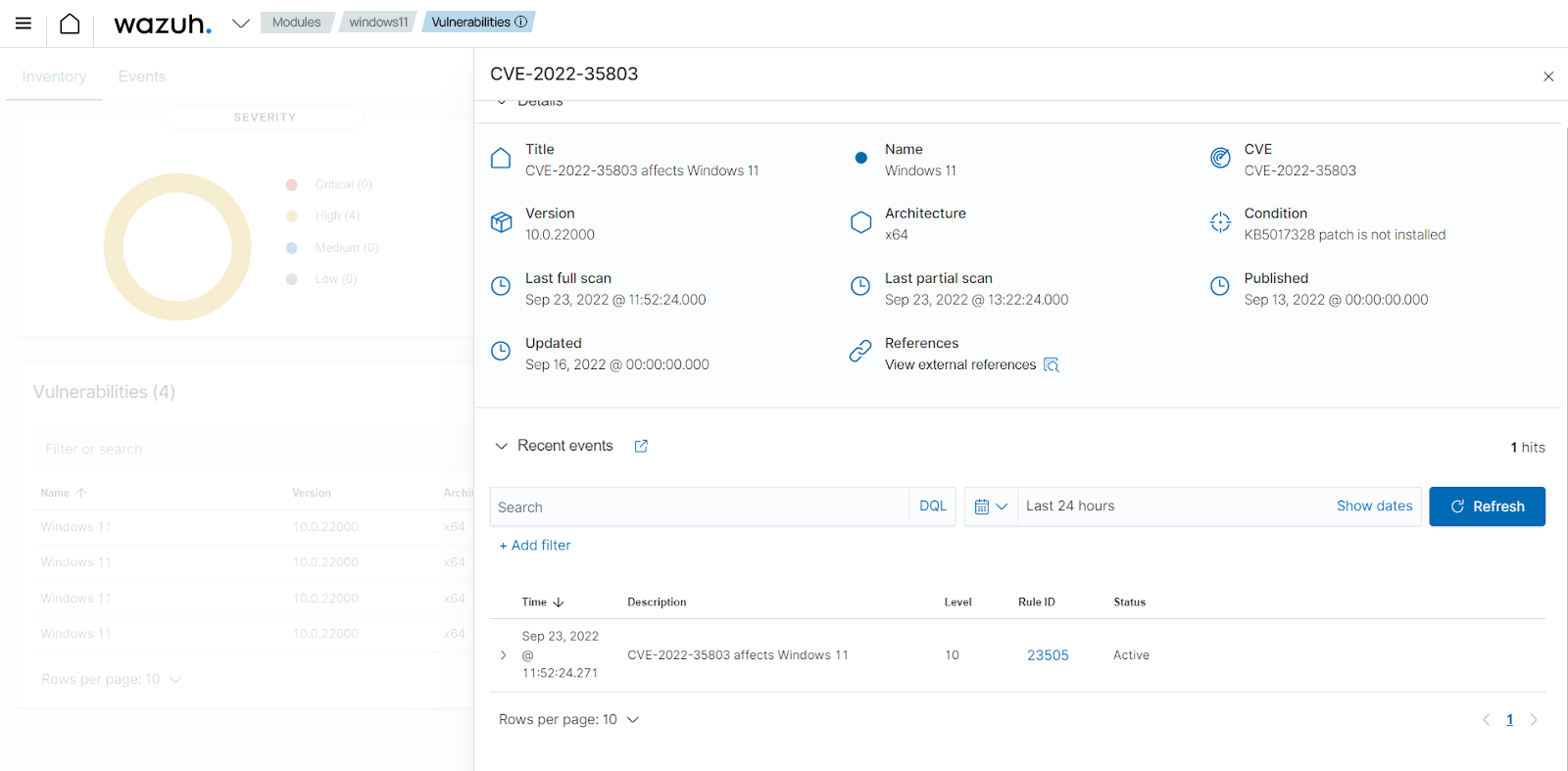Click Show dates link
1568x771 pixels.
click(1374, 506)
